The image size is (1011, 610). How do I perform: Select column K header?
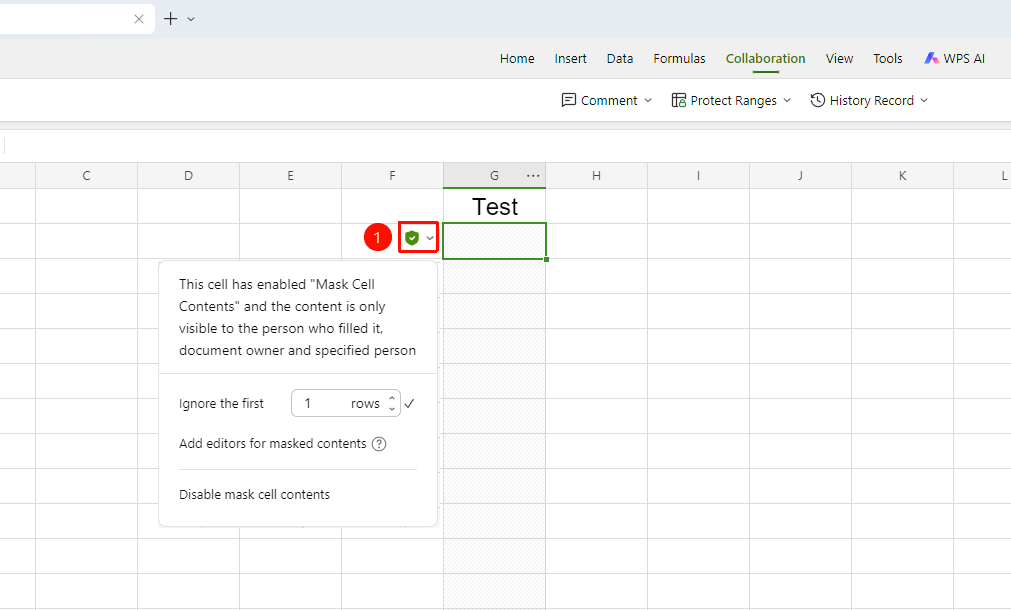[x=903, y=175]
